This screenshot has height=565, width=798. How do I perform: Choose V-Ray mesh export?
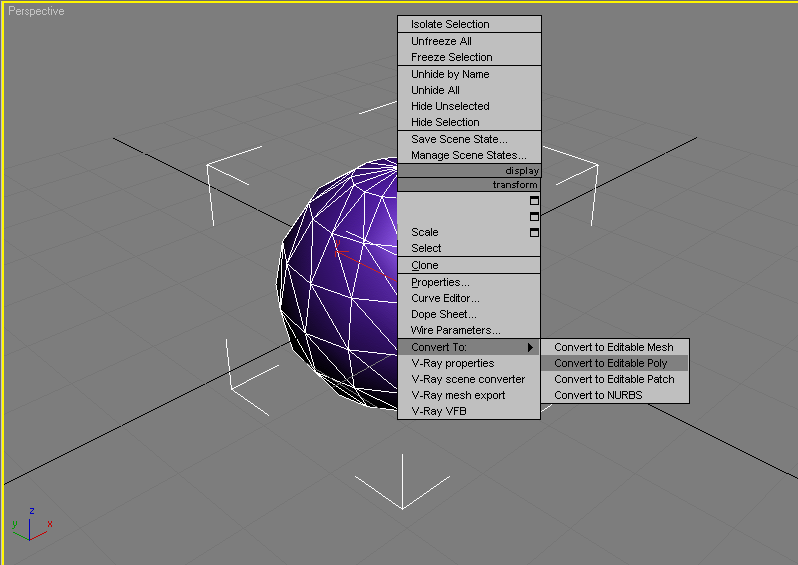[x=469, y=395]
